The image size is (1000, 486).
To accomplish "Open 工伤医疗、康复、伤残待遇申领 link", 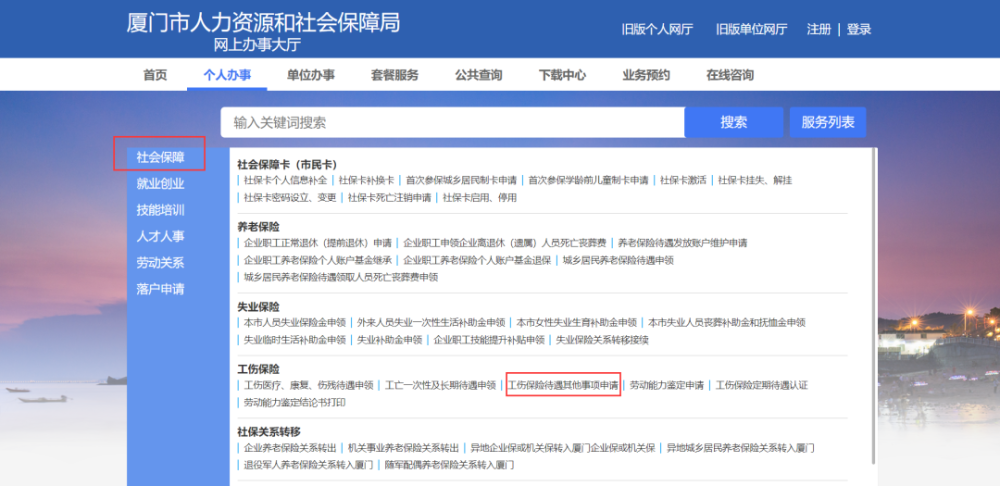I will [308, 385].
